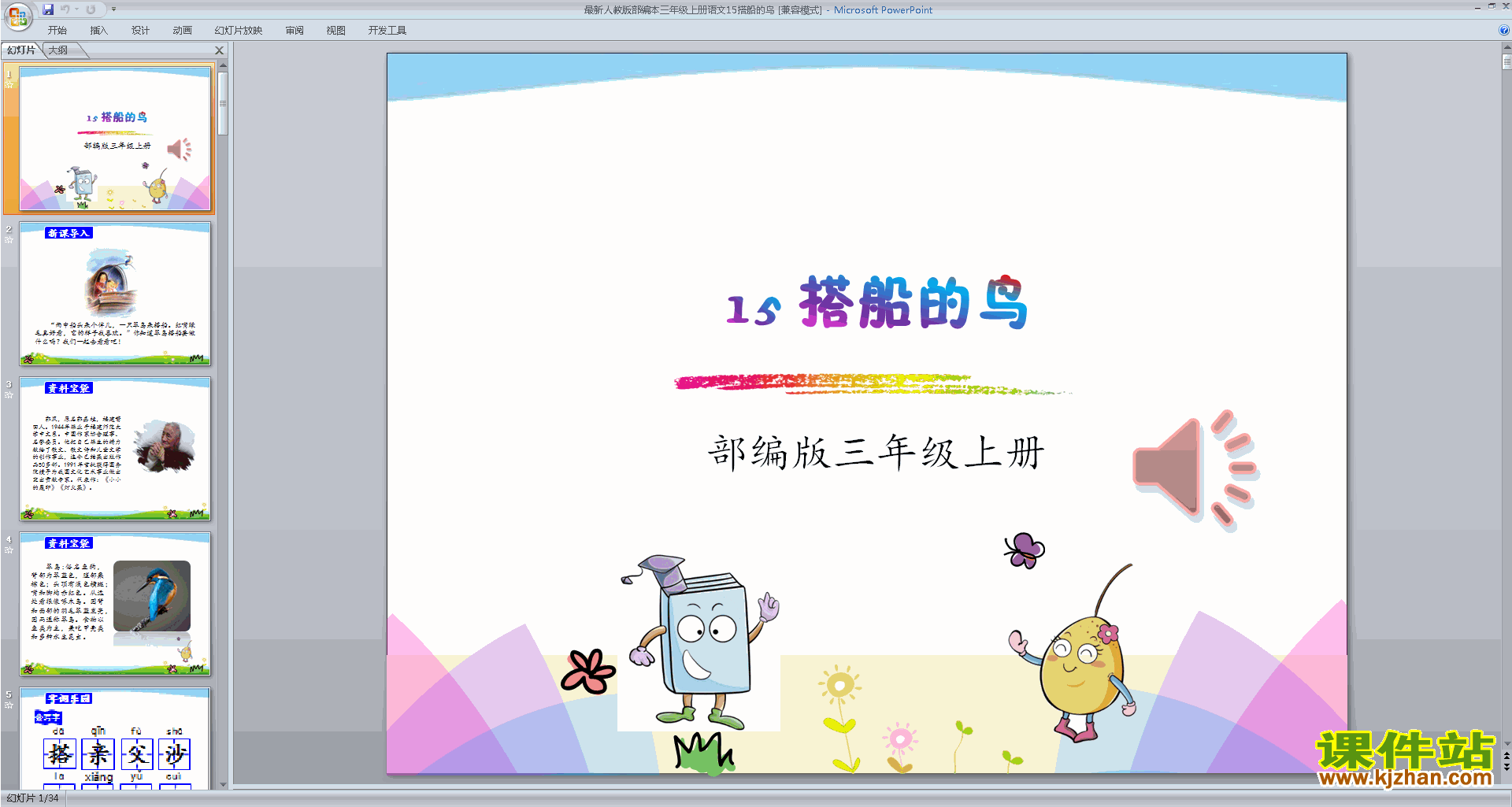Click the Redo icon

click(91, 9)
